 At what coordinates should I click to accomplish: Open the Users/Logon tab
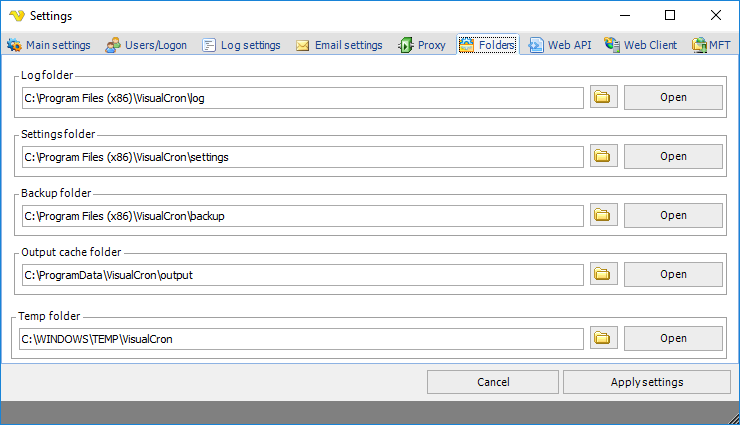click(146, 45)
